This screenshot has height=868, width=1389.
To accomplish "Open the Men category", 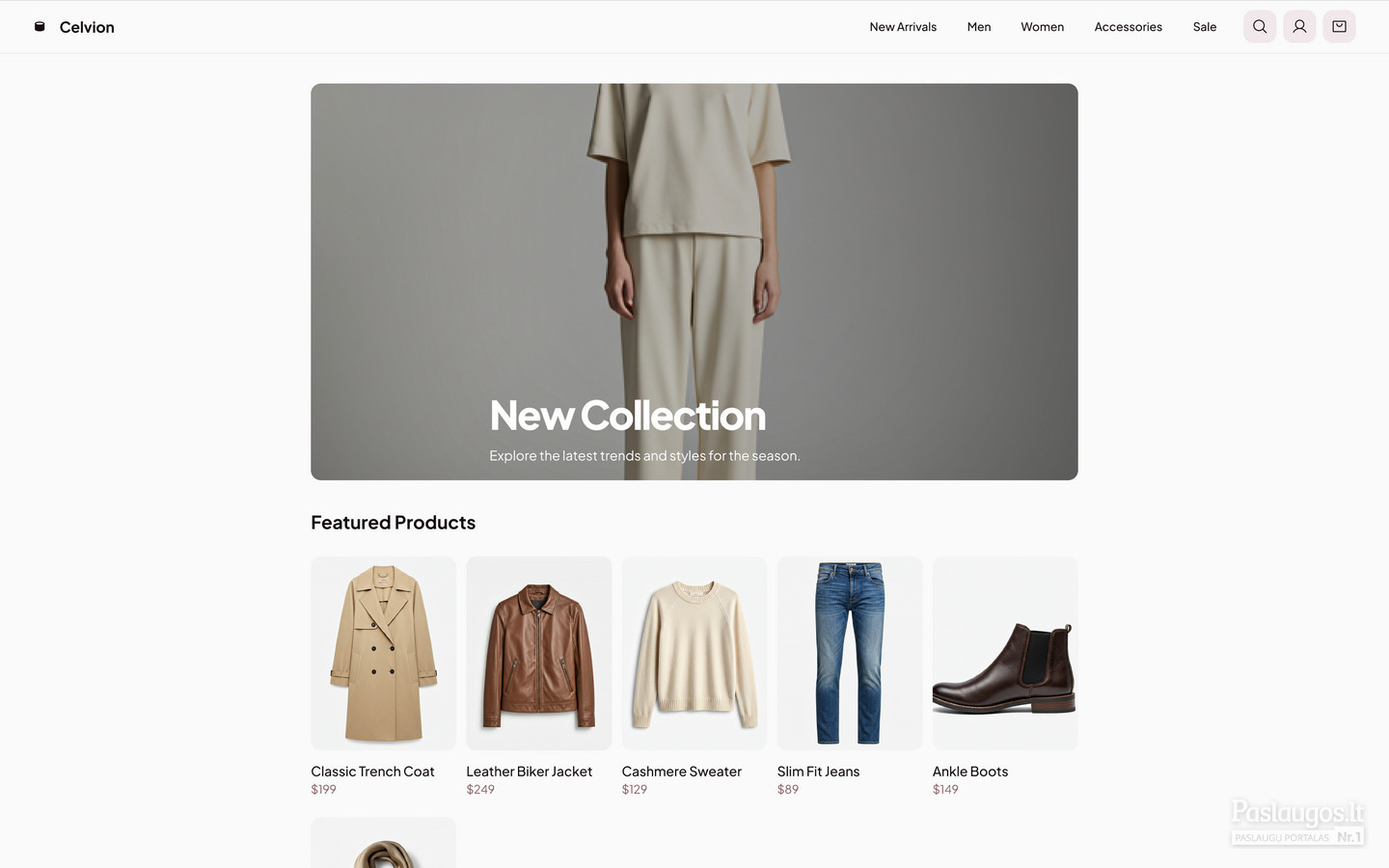I will click(x=979, y=27).
